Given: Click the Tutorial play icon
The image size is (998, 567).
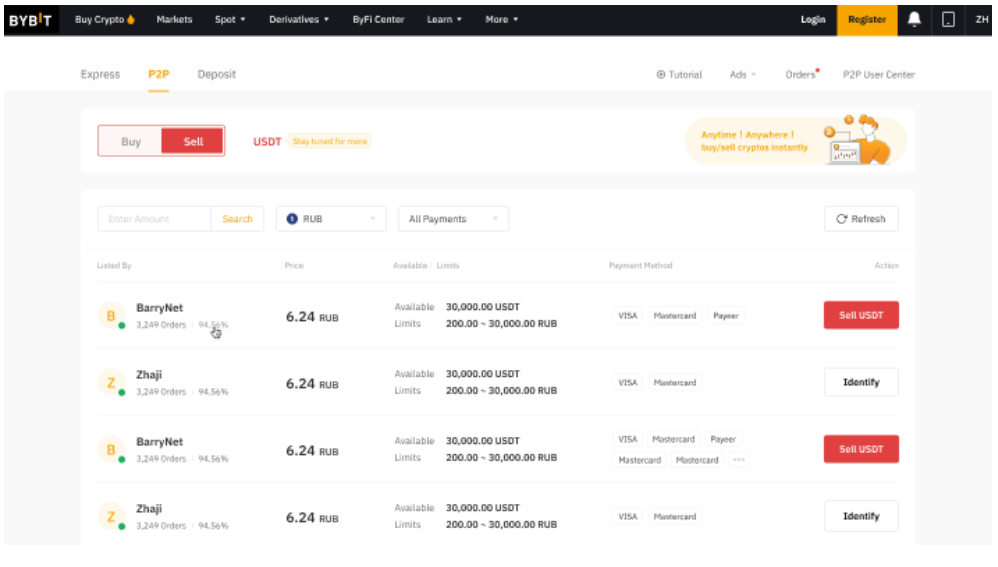Looking at the screenshot, I should click(x=661, y=75).
